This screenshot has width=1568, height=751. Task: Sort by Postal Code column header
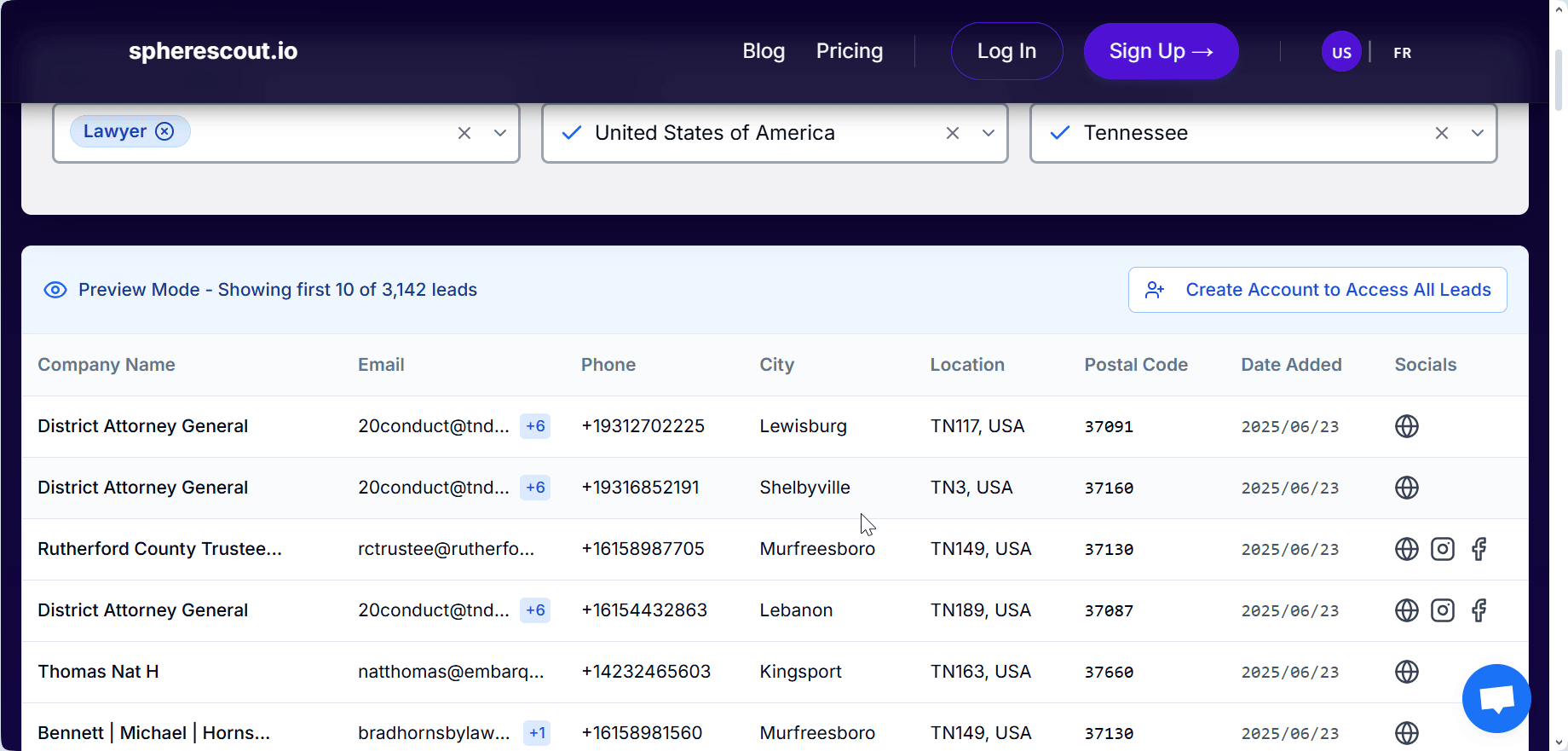click(1136, 365)
